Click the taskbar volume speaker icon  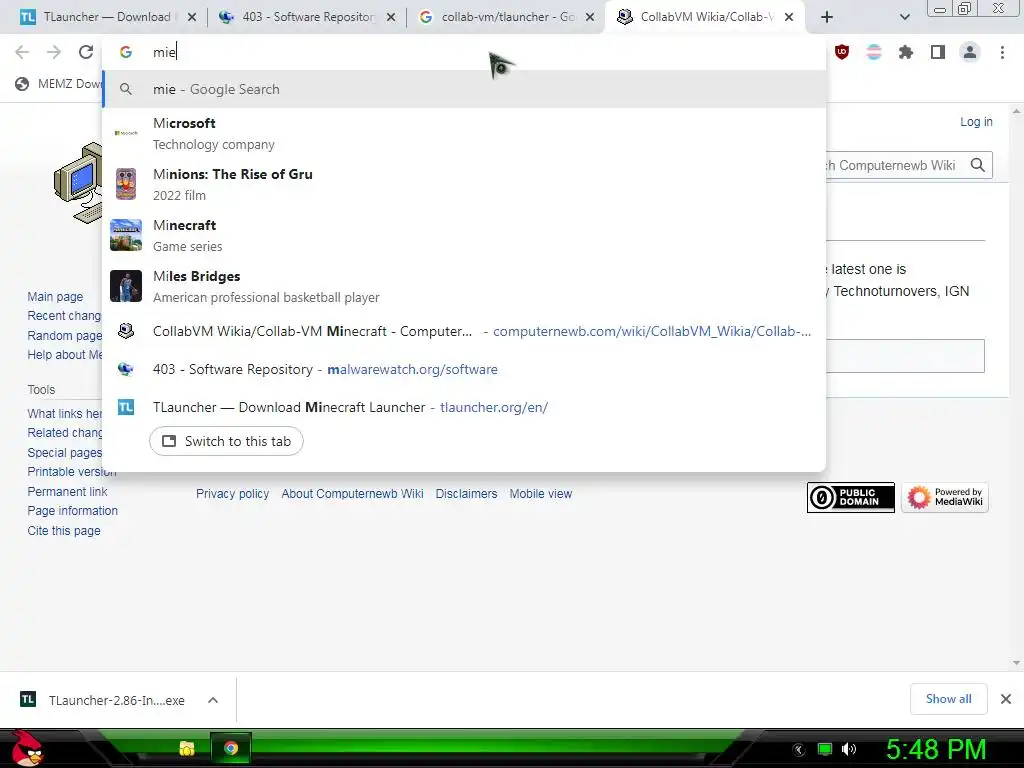coord(849,749)
